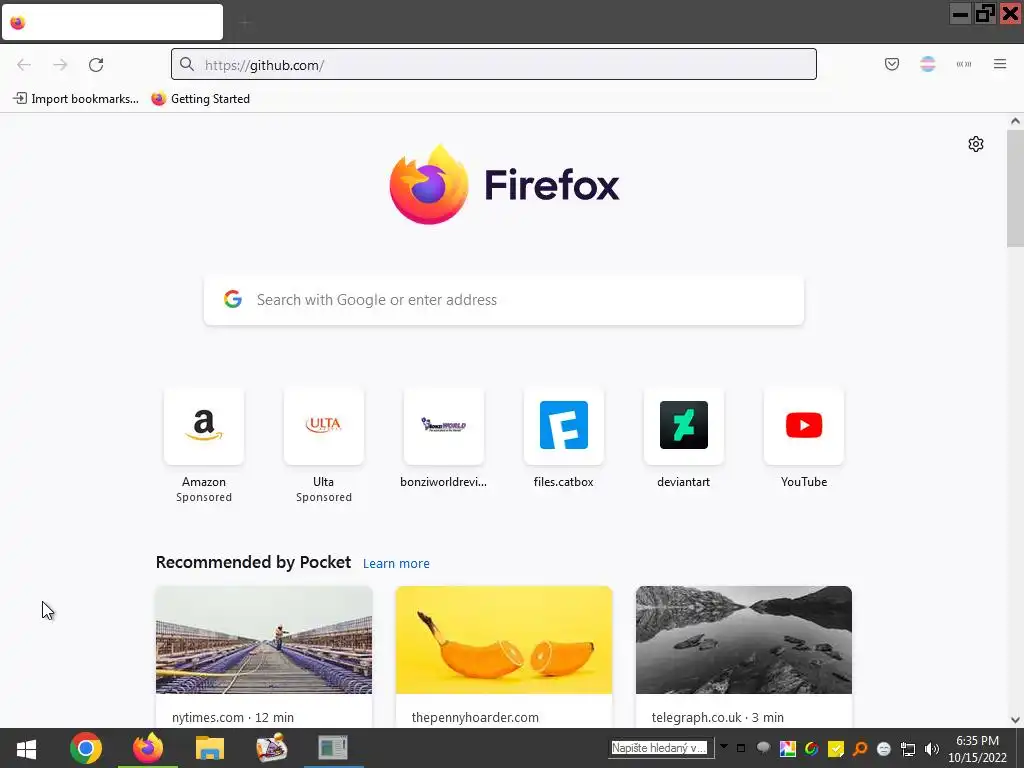Image resolution: width=1024 pixels, height=768 pixels.
Task: Click the browser Back arrow button
Action: click(x=24, y=65)
